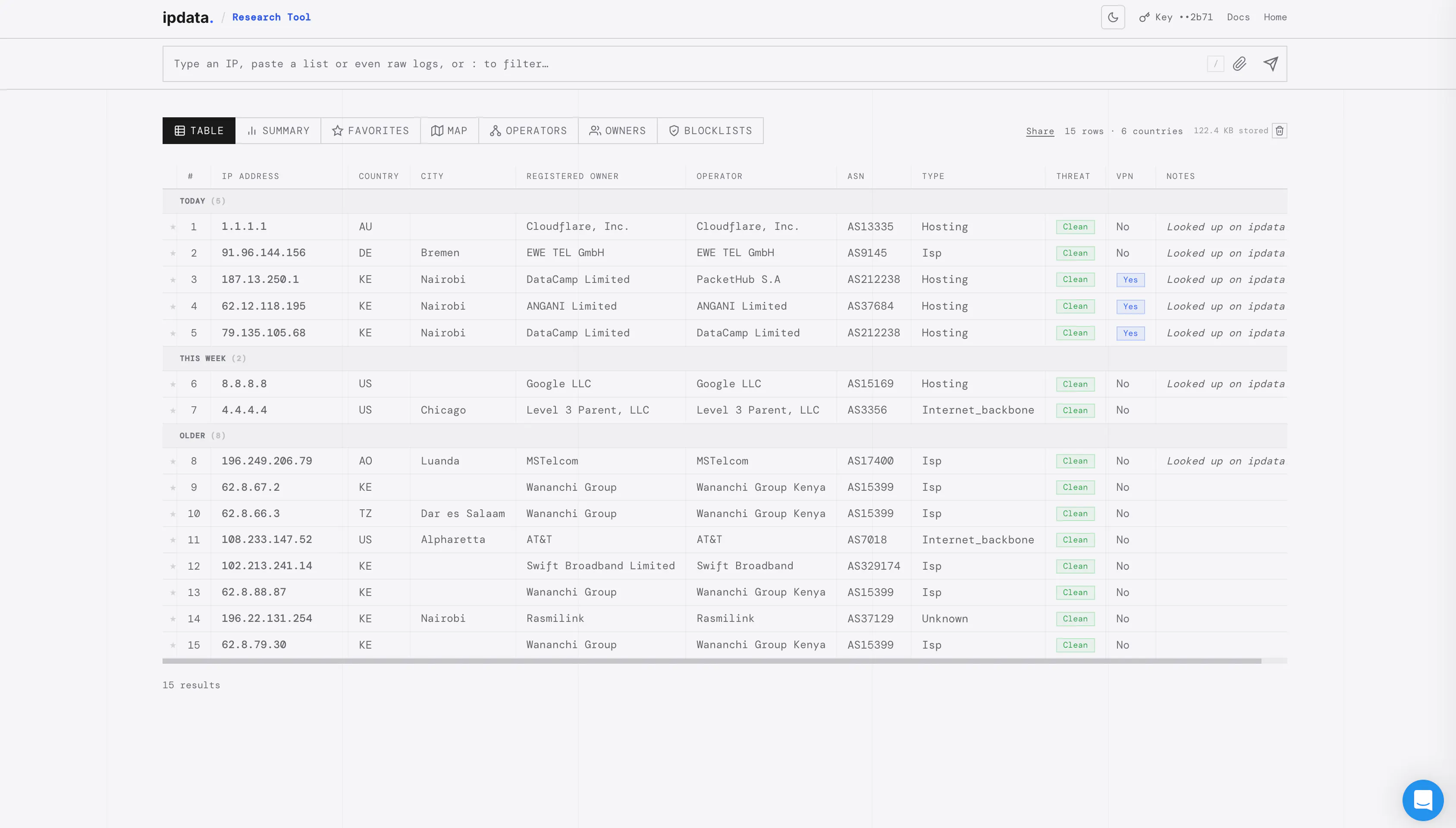
Task: Click the Clean badge for 79.135.105.68
Action: tap(1075, 333)
